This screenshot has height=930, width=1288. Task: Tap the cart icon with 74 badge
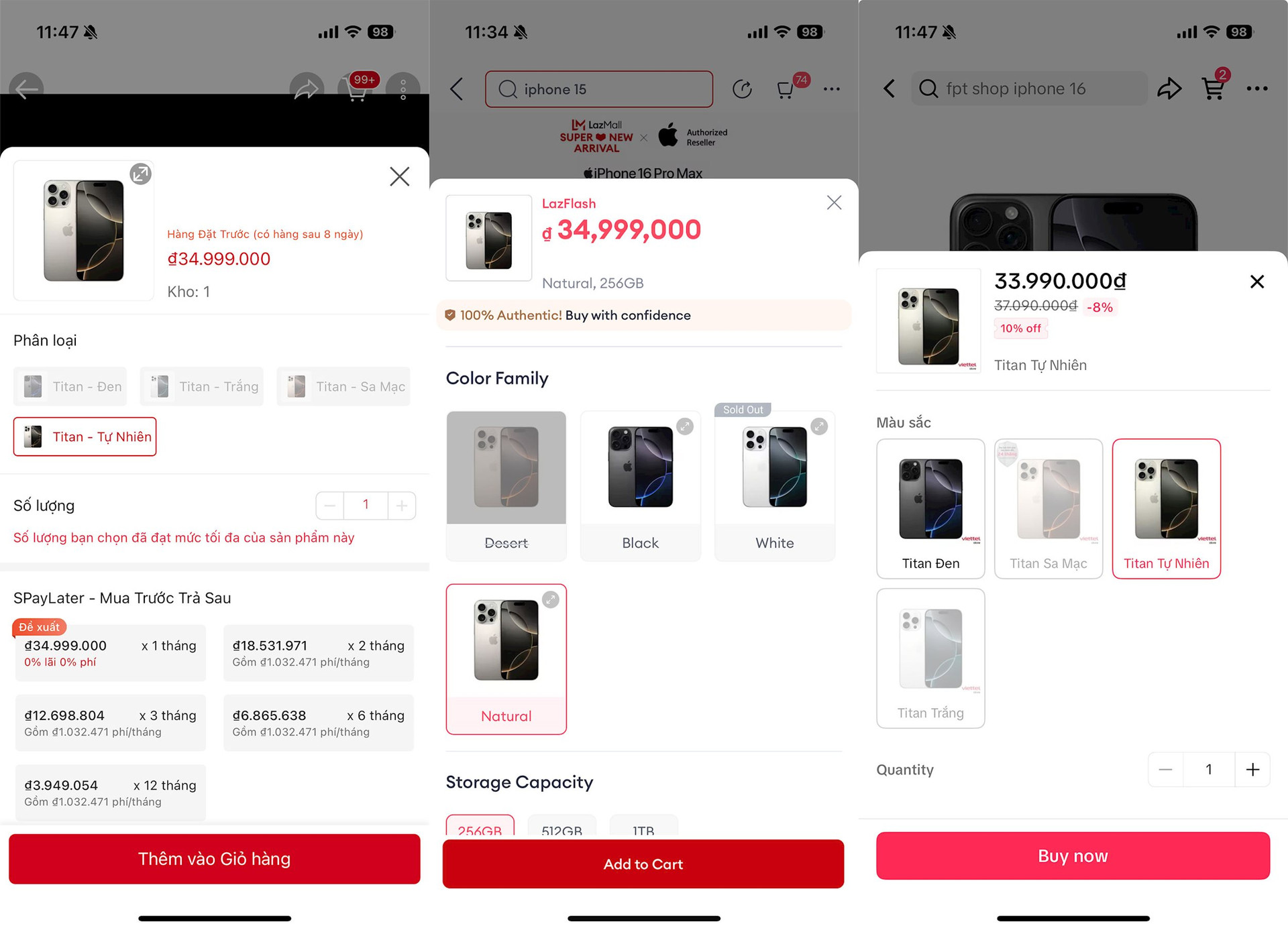(x=786, y=89)
